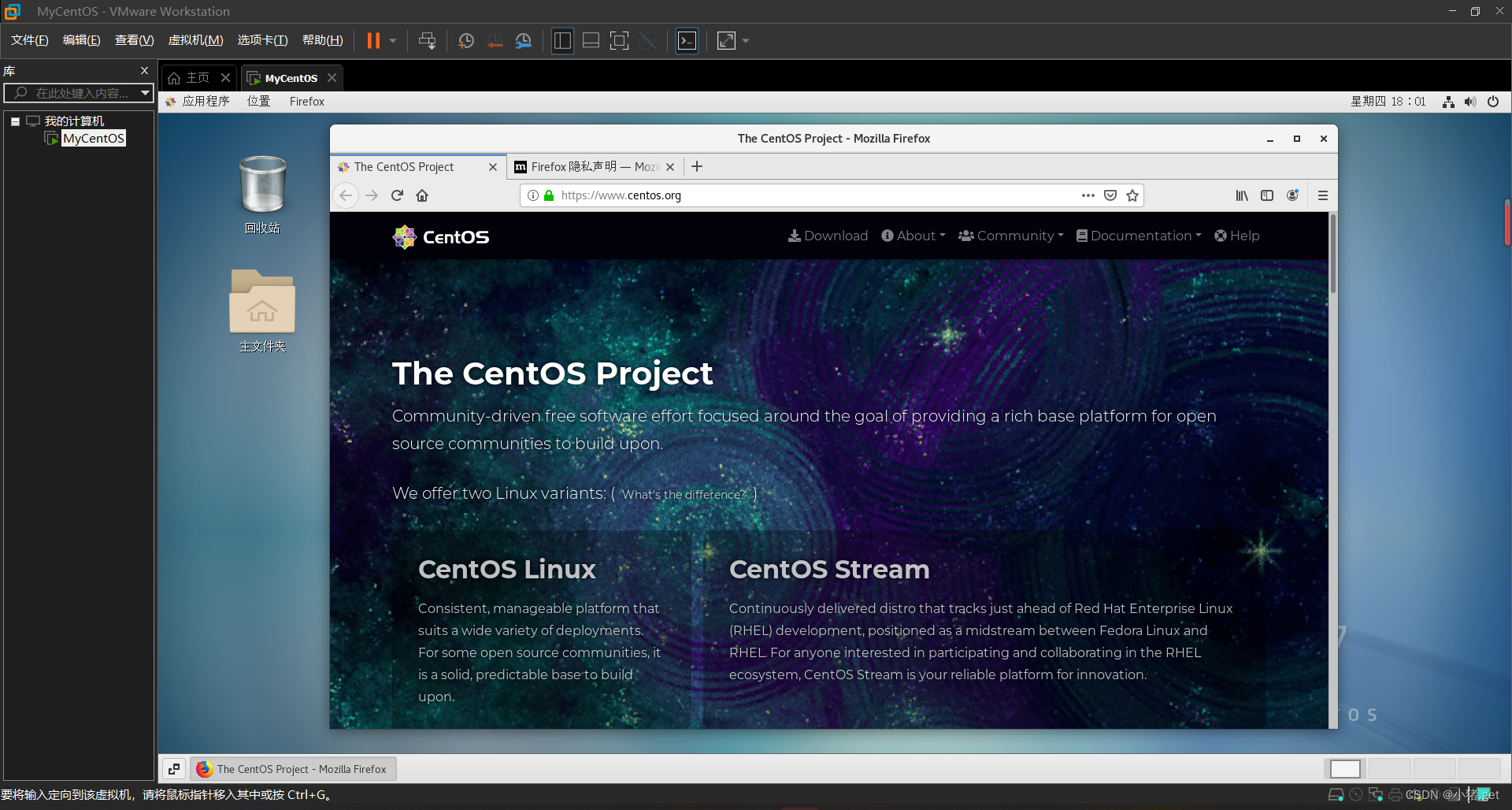Screen dimensions: 1512x810
Task: Open the 应用程序 menu in CentOS
Action: [198, 102]
